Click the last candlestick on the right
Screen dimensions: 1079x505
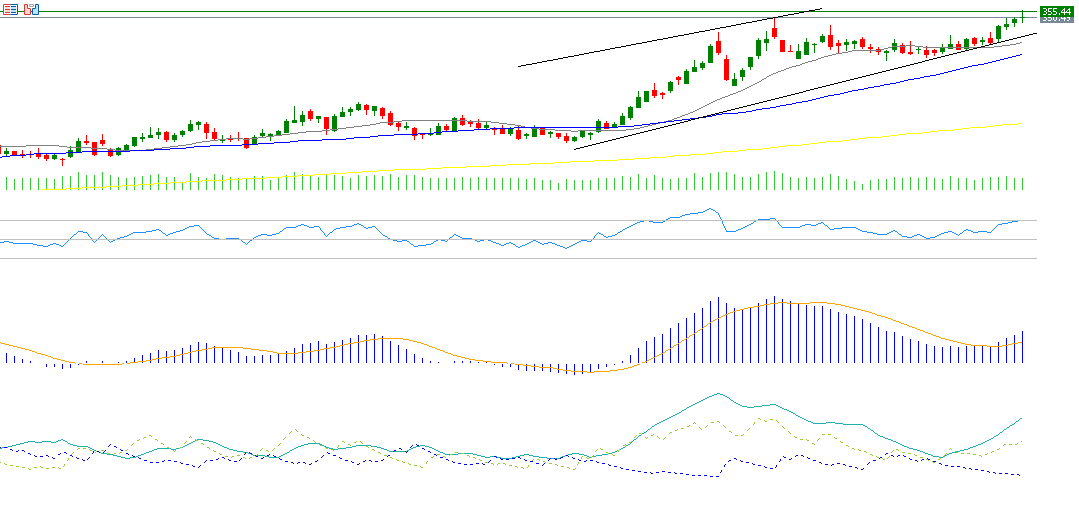[x=1022, y=17]
